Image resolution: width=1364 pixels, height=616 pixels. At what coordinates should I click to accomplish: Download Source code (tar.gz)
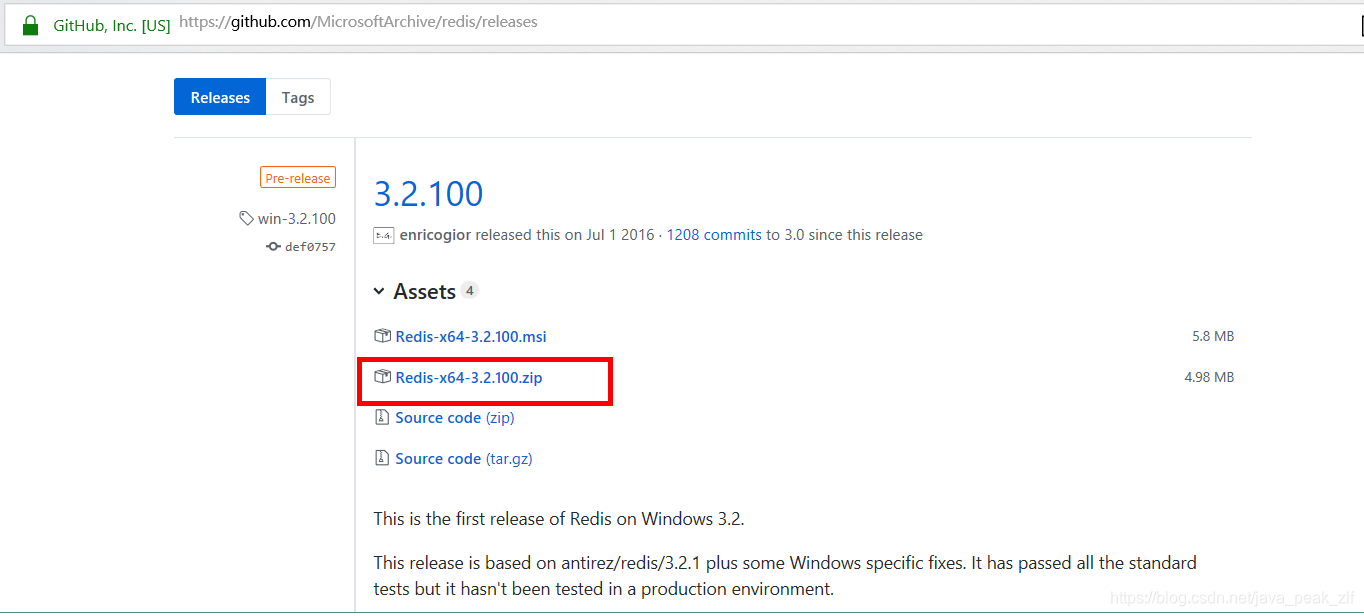(464, 459)
